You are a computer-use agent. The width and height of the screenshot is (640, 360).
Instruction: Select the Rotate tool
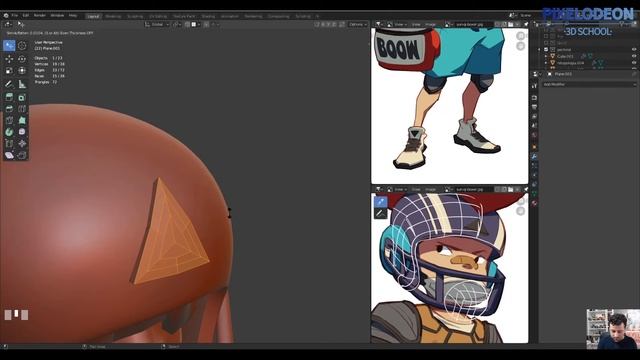[x=22, y=59]
